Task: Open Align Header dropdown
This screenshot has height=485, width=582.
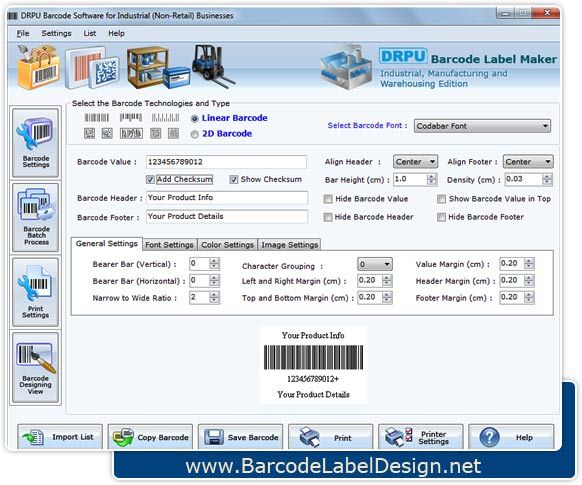Action: point(415,161)
